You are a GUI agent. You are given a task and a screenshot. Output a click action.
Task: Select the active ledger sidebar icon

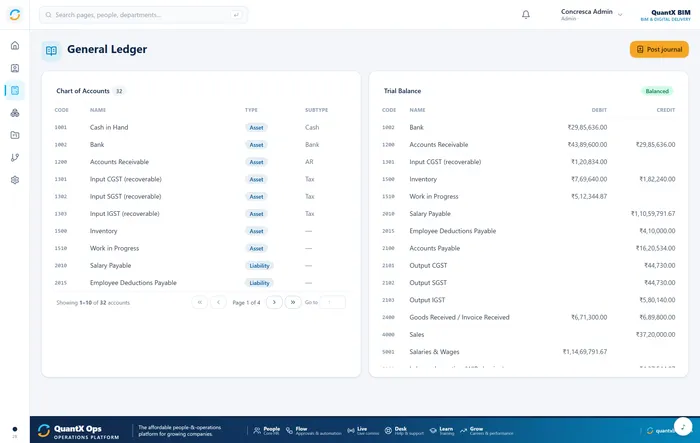tap(15, 90)
